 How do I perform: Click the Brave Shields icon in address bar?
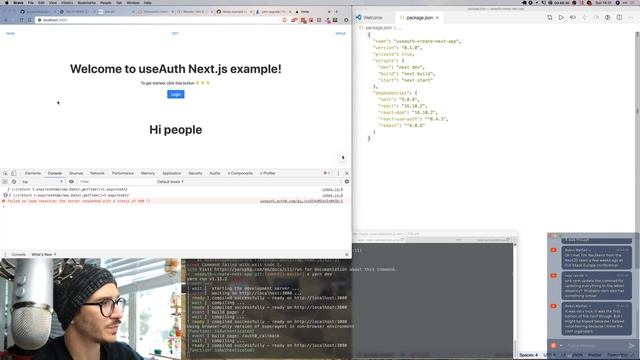284,20
